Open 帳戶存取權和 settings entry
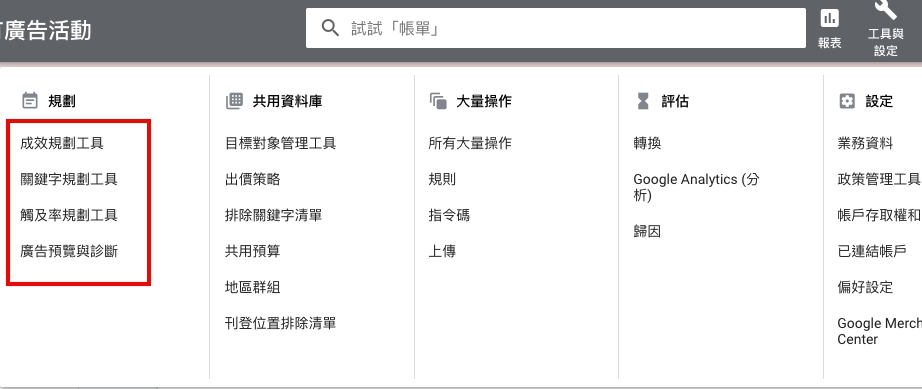Viewport: 922px width, 389px height. tap(879, 215)
